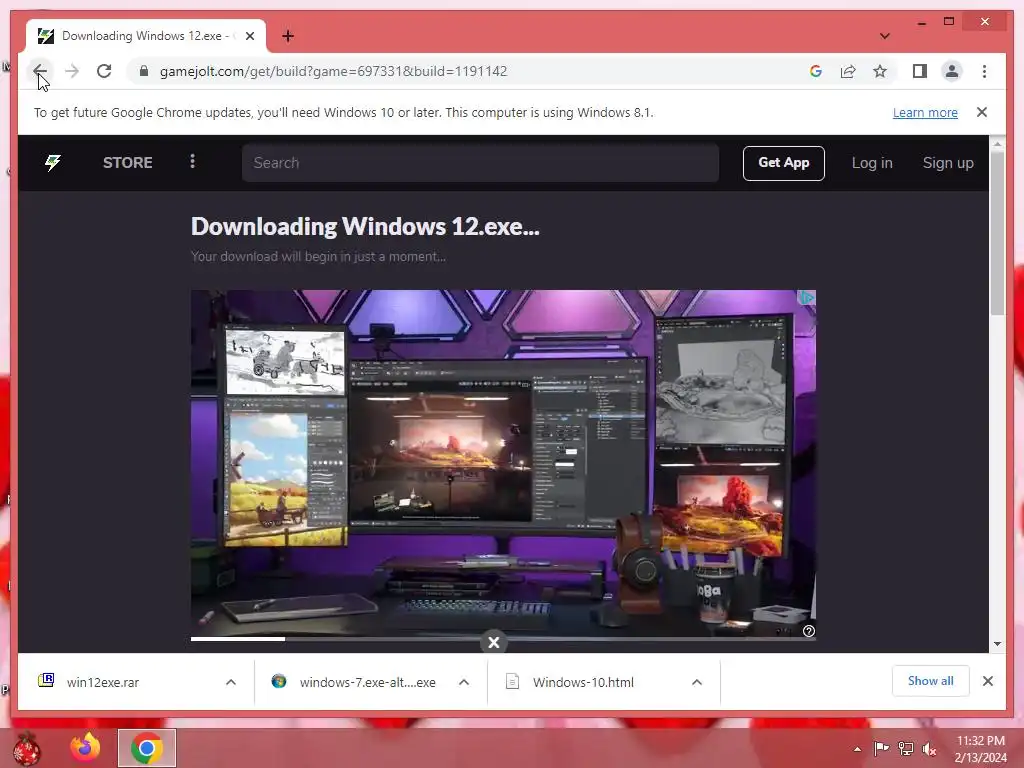Click the Start ornament icon on taskbar
Image resolution: width=1024 pixels, height=768 pixels.
27,748
